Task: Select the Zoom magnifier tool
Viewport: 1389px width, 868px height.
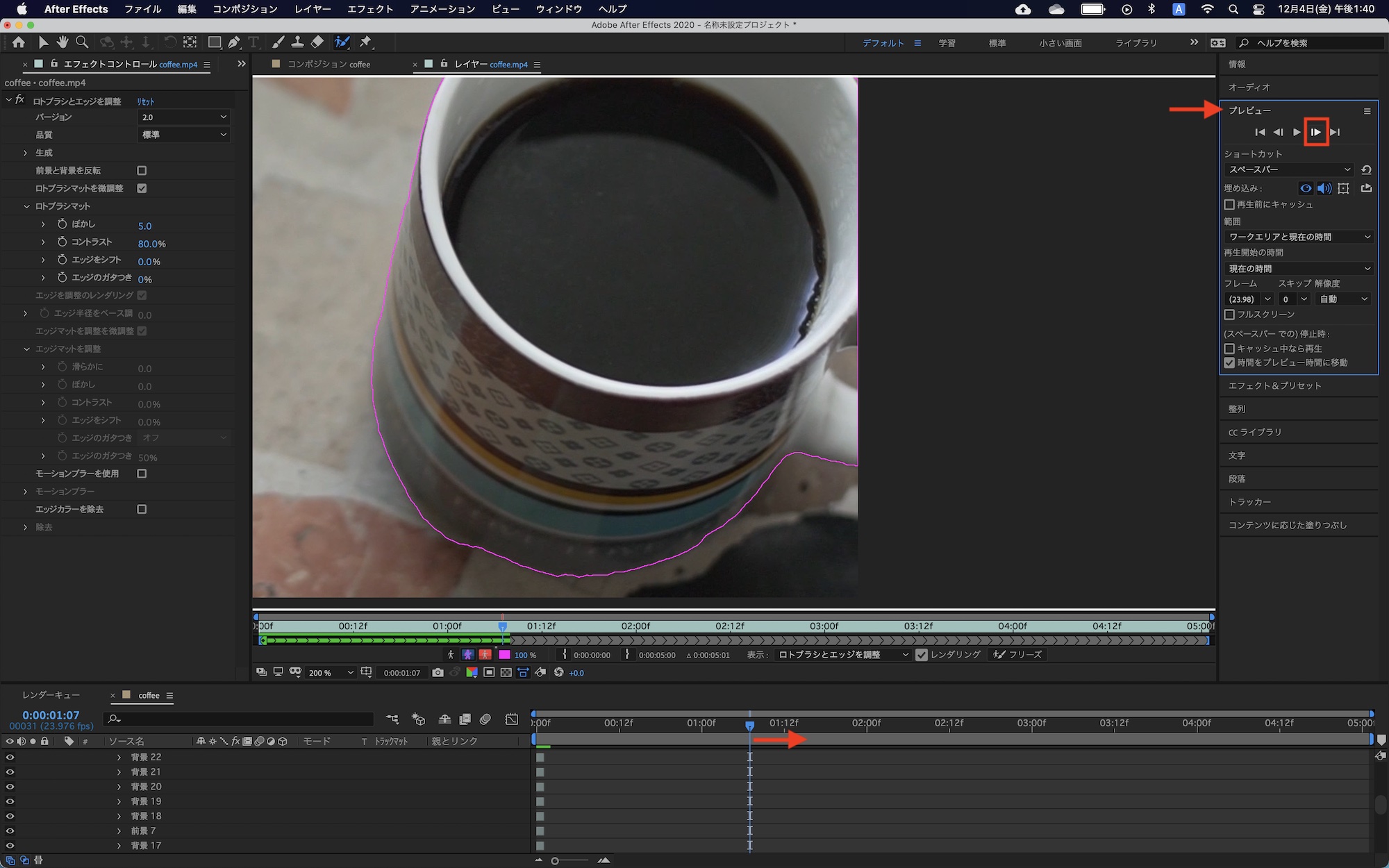Action: point(82,42)
